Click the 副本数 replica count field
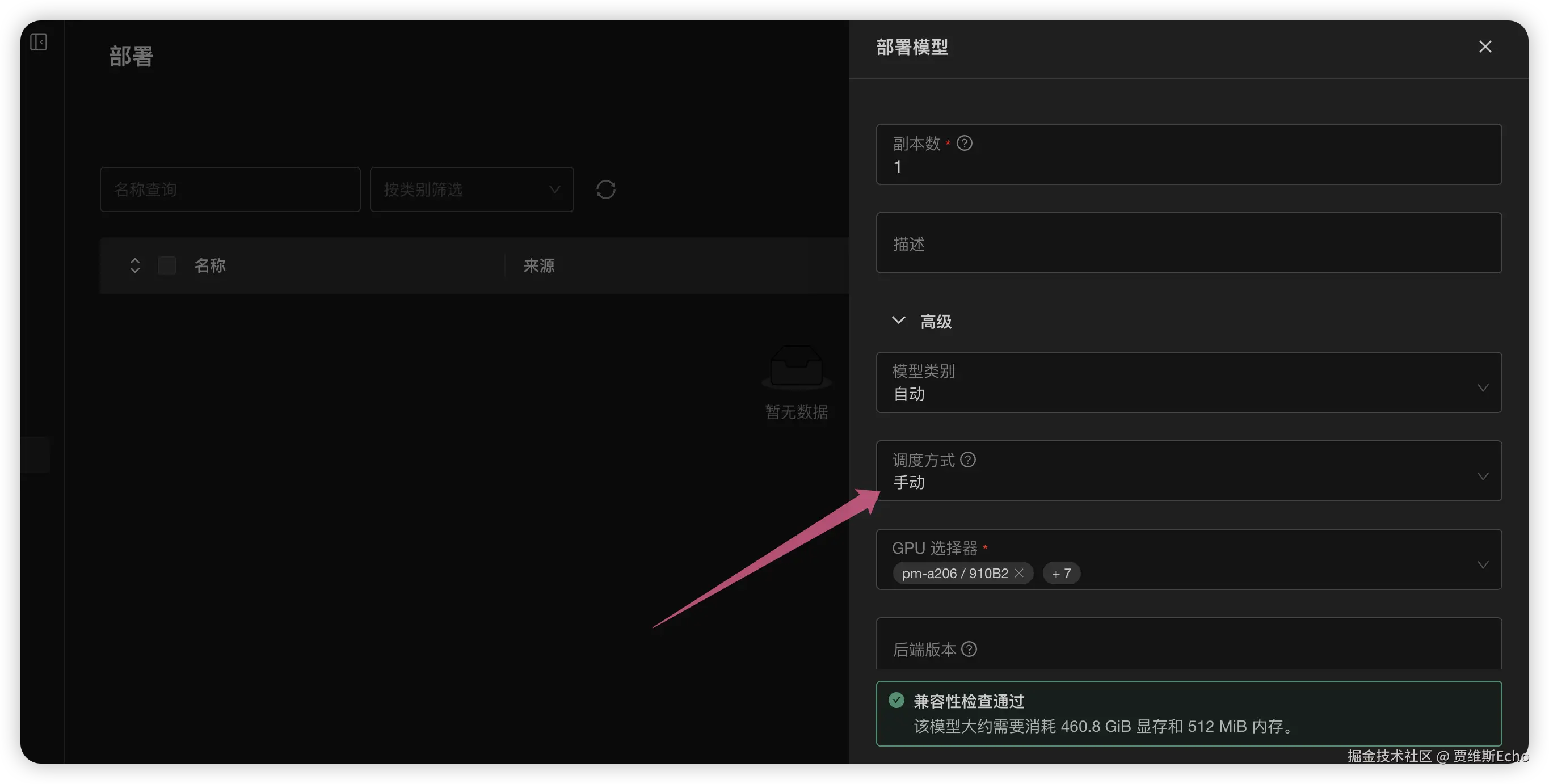 point(1188,167)
